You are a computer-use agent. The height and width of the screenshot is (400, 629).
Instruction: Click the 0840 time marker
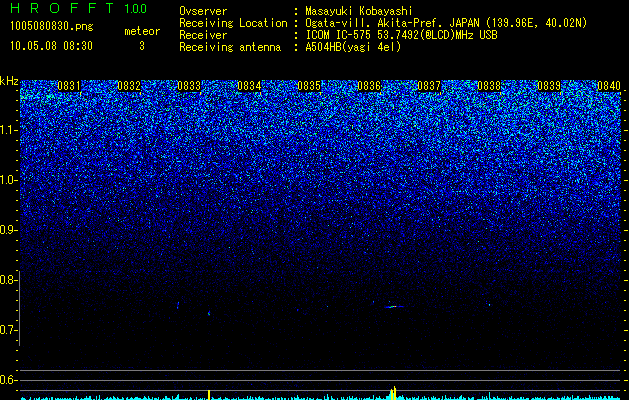tap(609, 86)
